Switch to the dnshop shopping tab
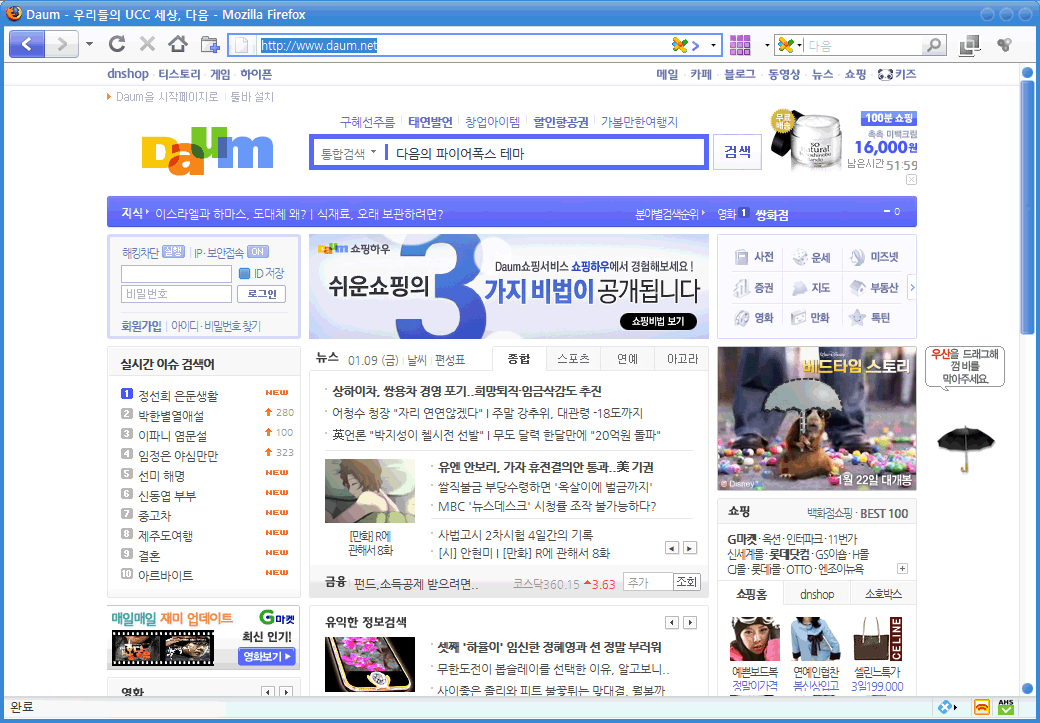This screenshot has height=723, width=1040. pyautogui.click(x=817, y=594)
